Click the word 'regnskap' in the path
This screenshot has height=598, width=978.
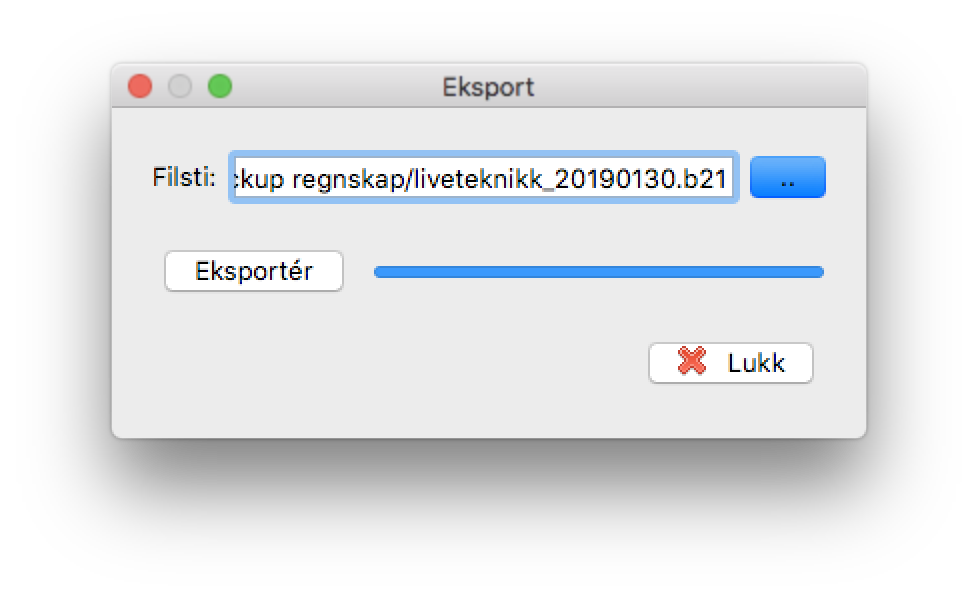(x=348, y=180)
